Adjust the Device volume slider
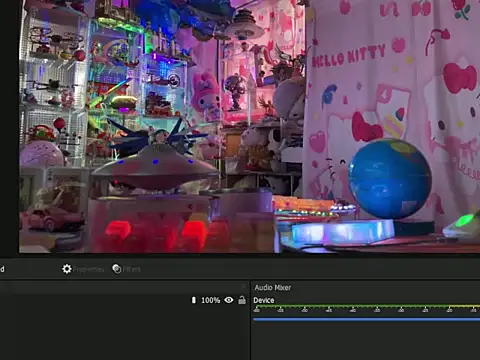The width and height of the screenshot is (480, 360). click(x=366, y=319)
